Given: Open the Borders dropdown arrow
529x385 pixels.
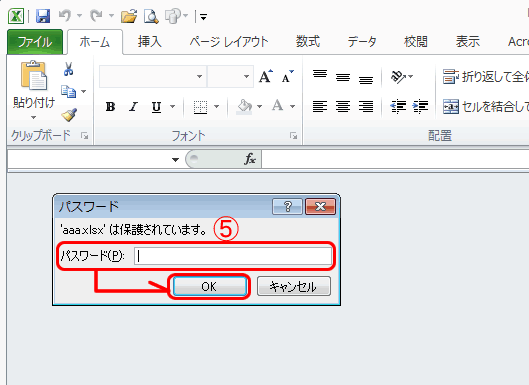Looking at the screenshot, I should tap(217, 107).
